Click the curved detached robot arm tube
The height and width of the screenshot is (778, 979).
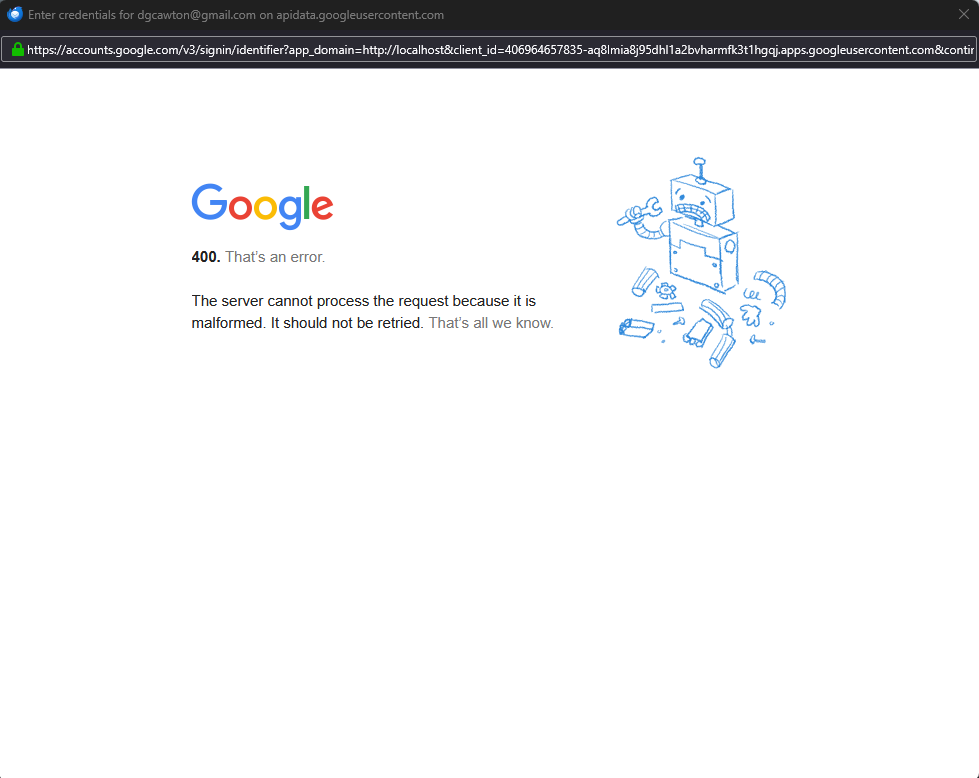pos(770,288)
